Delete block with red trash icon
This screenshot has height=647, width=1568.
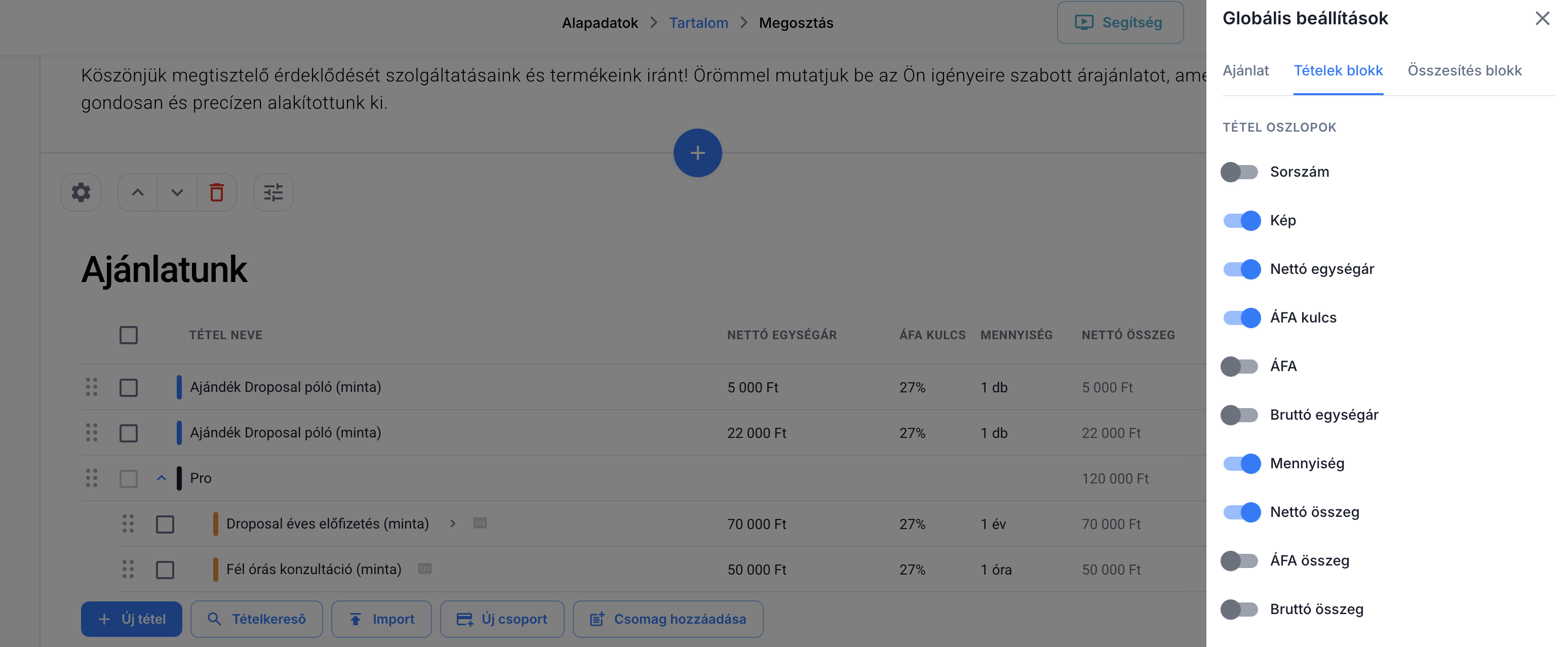click(216, 192)
